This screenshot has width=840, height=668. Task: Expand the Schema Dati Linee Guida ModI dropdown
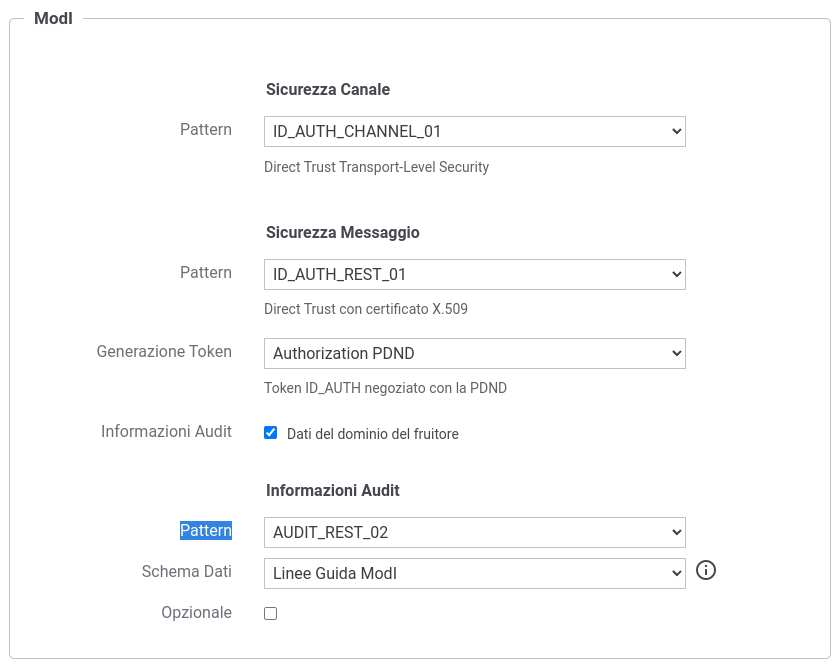(475, 573)
